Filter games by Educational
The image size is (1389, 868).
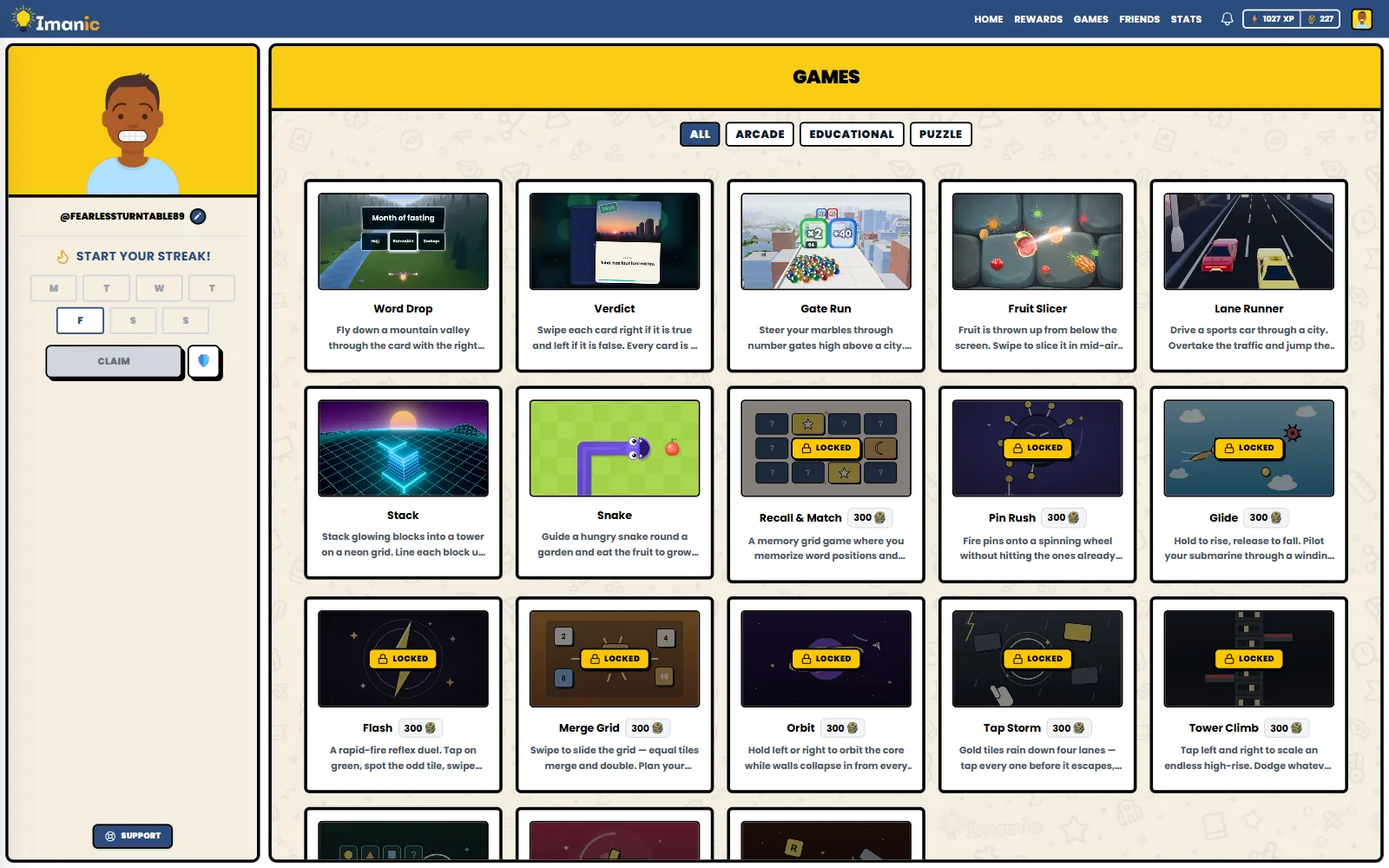click(852, 135)
